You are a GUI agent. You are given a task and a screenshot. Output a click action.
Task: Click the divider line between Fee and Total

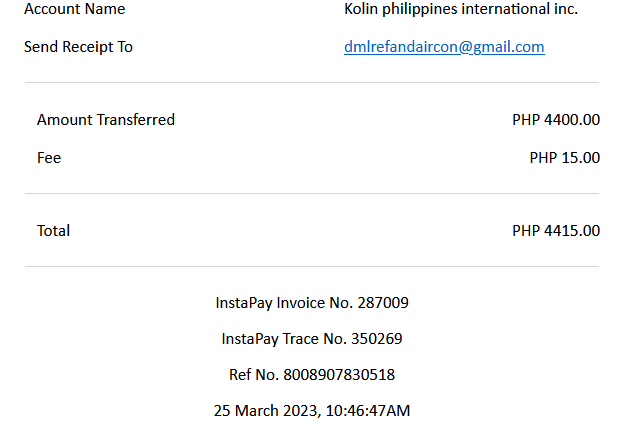(312, 193)
